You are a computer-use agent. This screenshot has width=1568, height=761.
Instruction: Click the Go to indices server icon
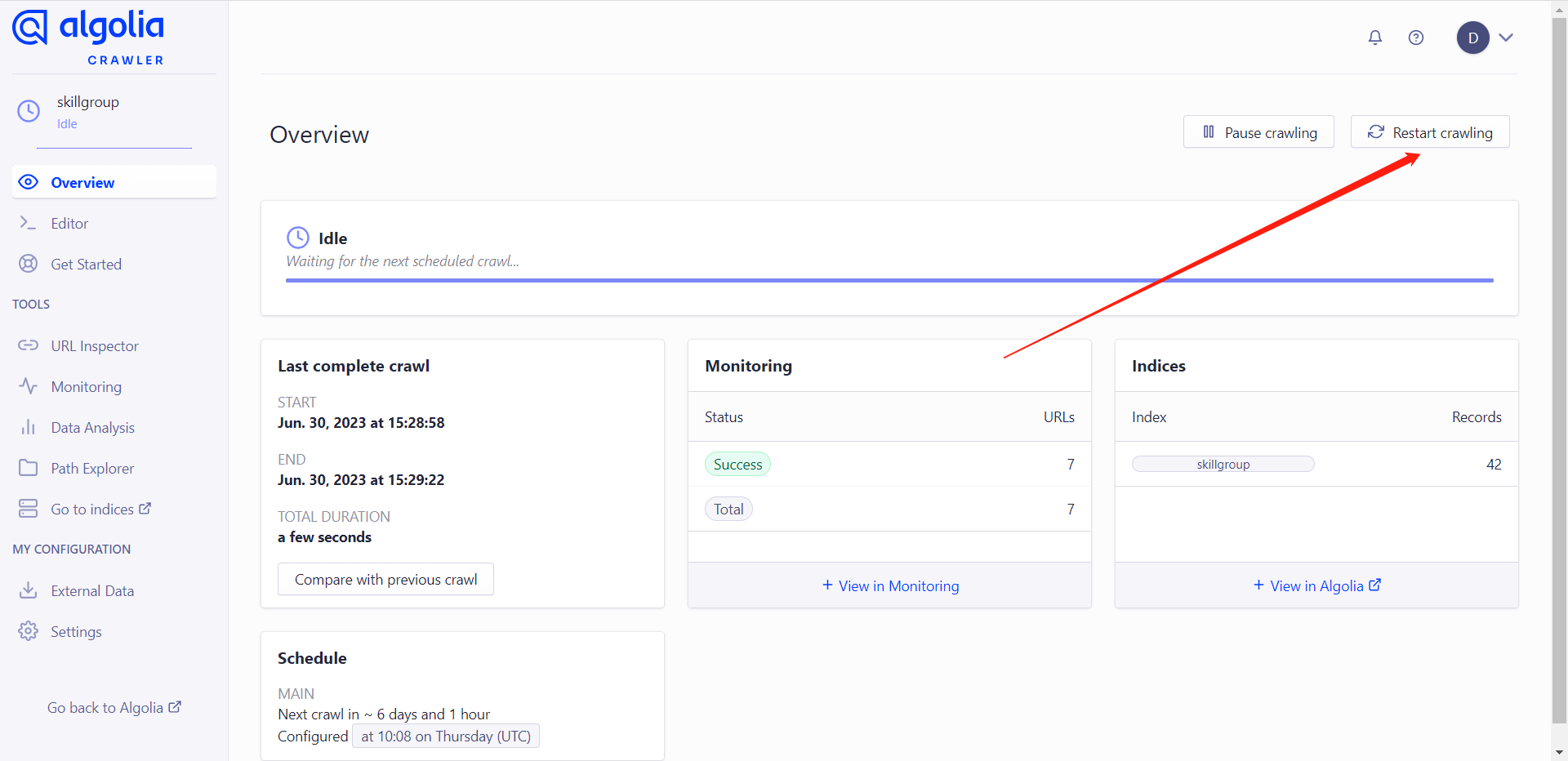(29, 509)
